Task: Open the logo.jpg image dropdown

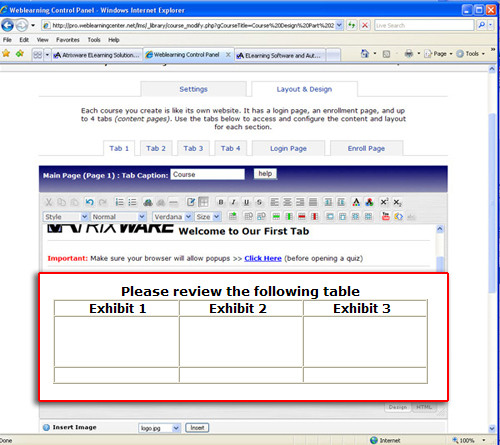Action: (x=159, y=428)
